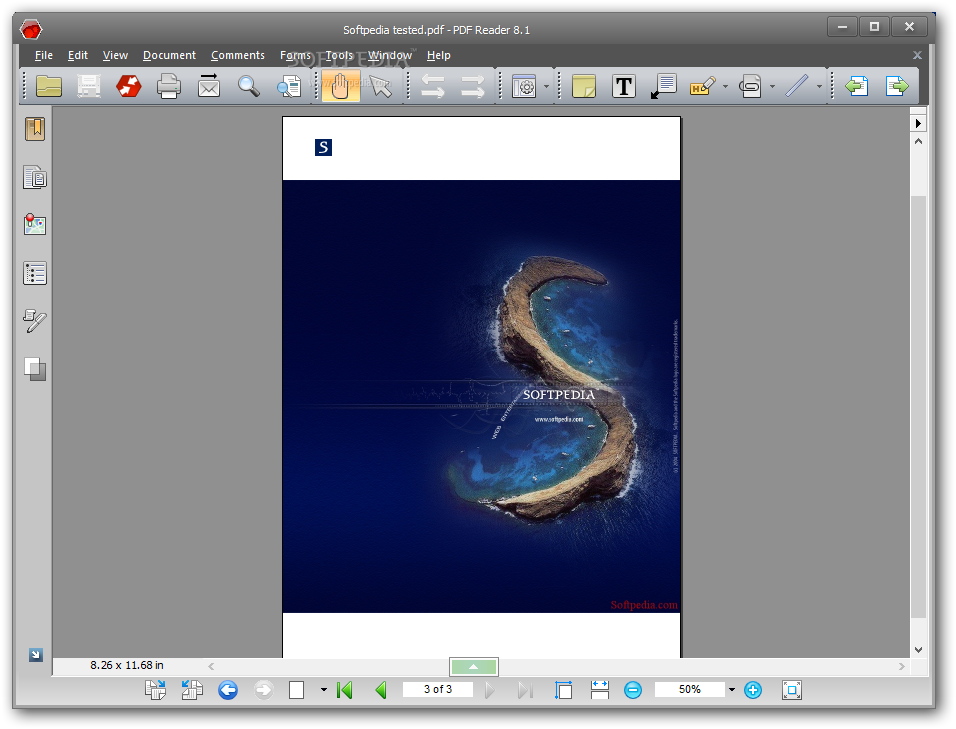Viewport: 956px width, 729px height.
Task: Go to the previous page
Action: click(x=381, y=690)
